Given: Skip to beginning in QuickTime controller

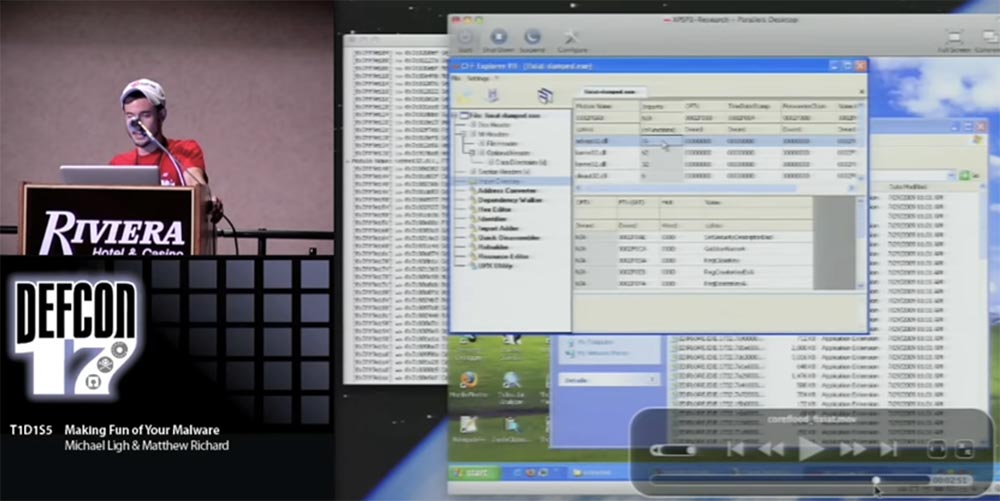Looking at the screenshot, I should pyautogui.click(x=735, y=449).
